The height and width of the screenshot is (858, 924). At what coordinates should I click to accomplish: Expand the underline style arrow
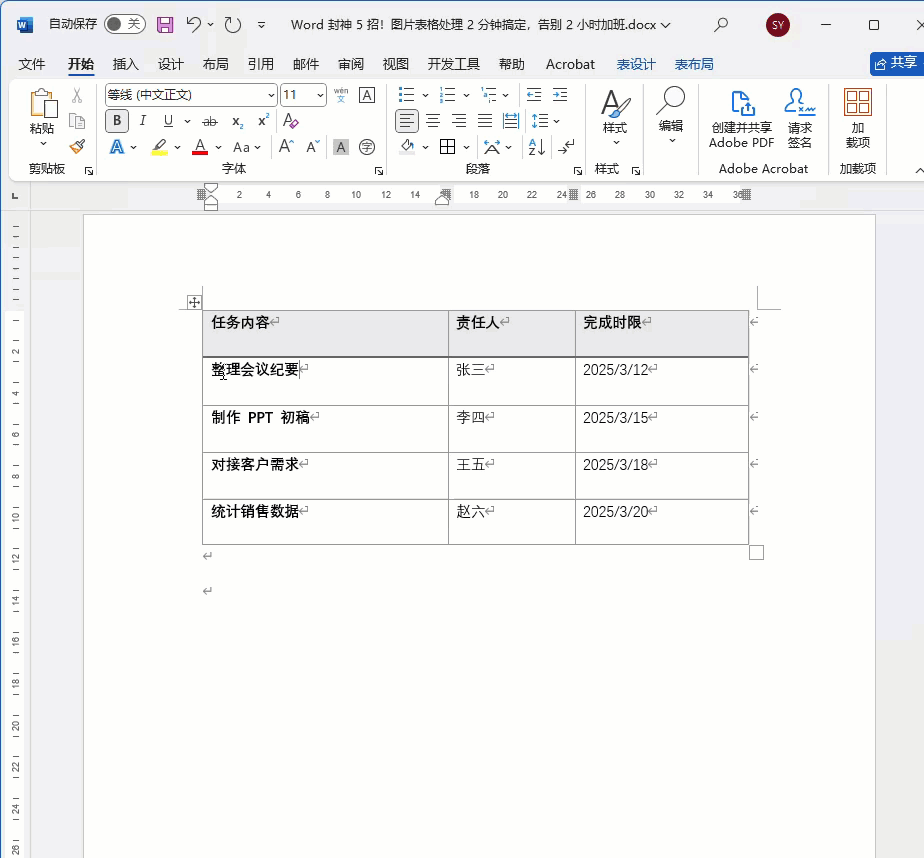coord(187,121)
